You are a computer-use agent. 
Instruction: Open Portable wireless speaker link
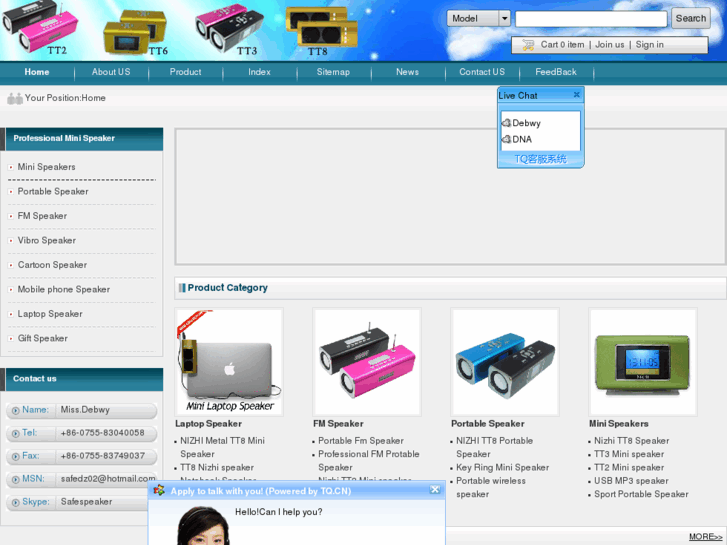(491, 487)
